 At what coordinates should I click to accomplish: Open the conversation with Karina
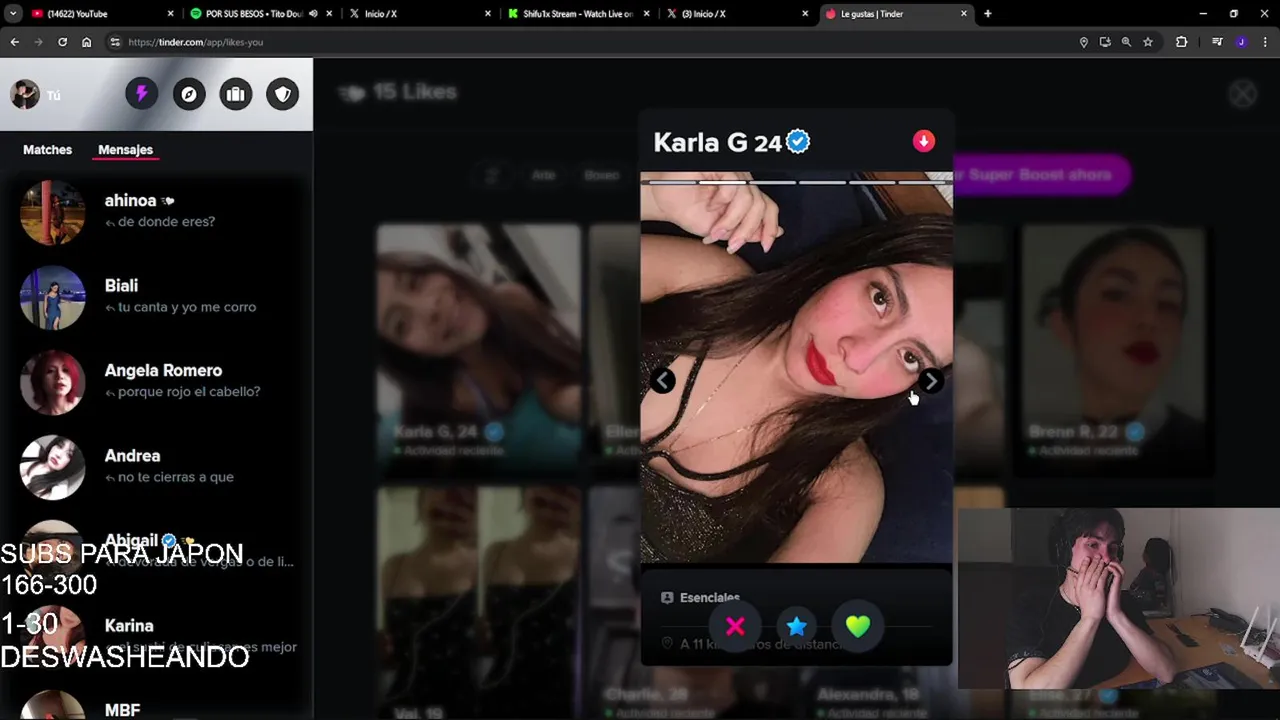tap(156, 637)
